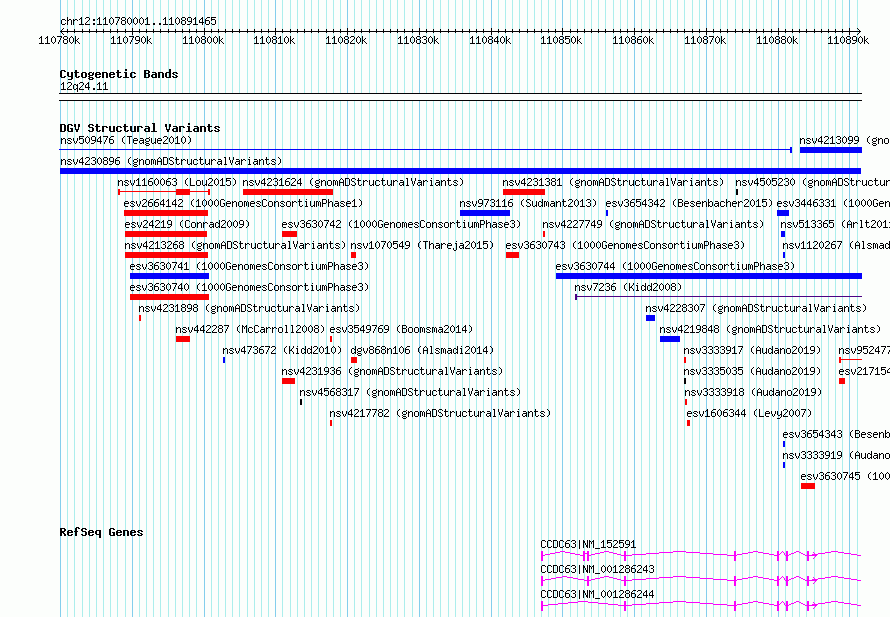Click the nsv7236 (Kidd2008) label
The width and height of the screenshot is (890, 617).
point(628,287)
